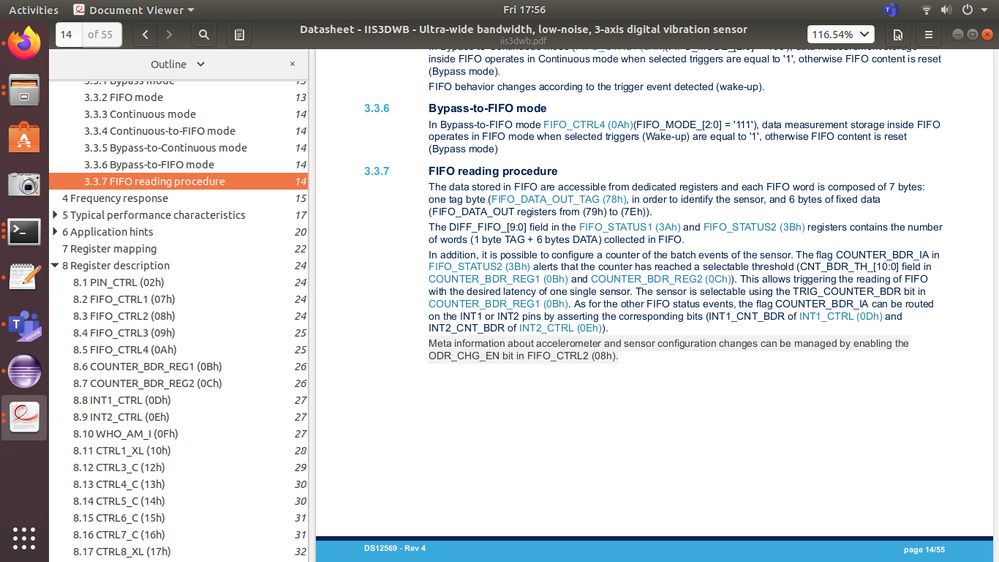Open clock Fri 17:56 calendar

524,10
